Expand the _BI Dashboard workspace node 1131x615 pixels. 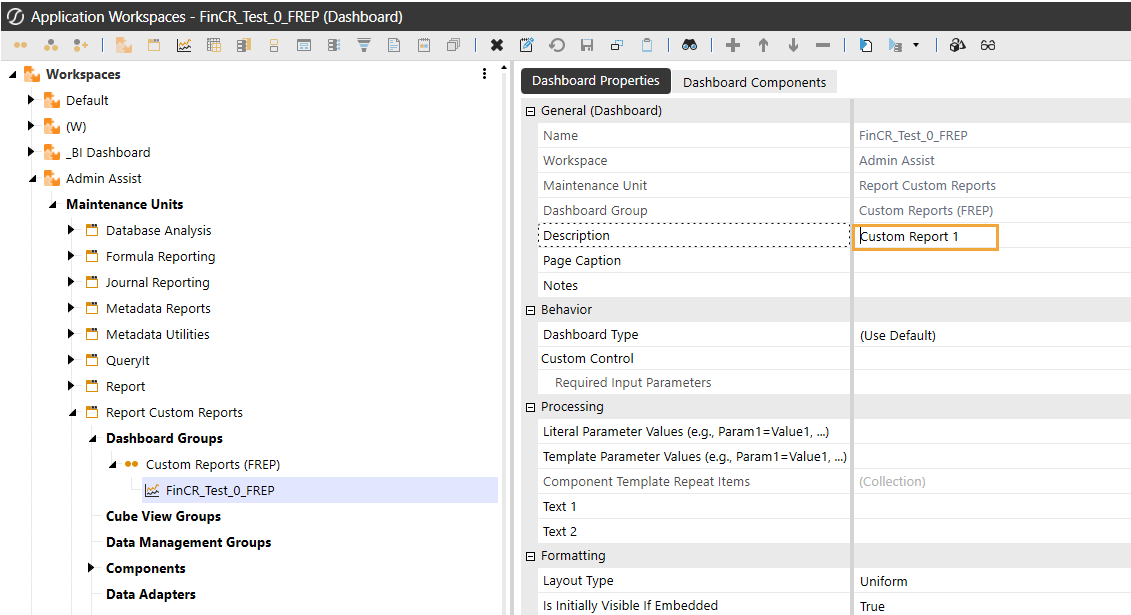(x=31, y=152)
